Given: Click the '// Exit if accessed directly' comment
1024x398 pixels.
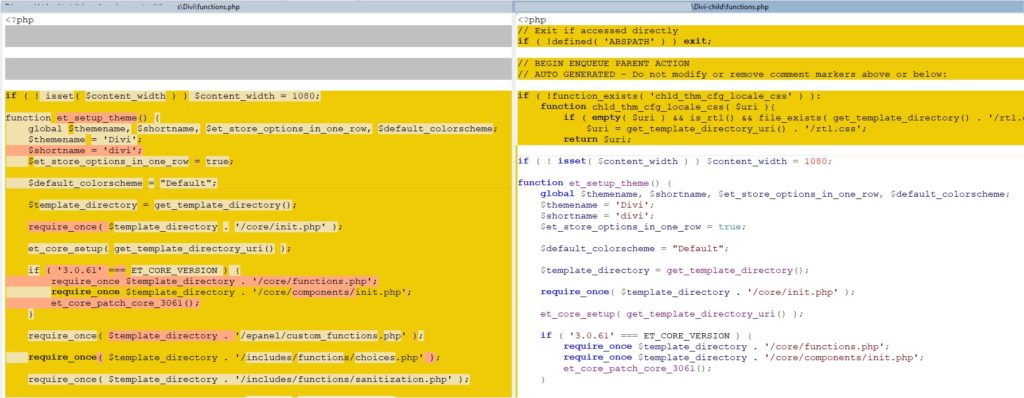Looking at the screenshot, I should [x=598, y=31].
